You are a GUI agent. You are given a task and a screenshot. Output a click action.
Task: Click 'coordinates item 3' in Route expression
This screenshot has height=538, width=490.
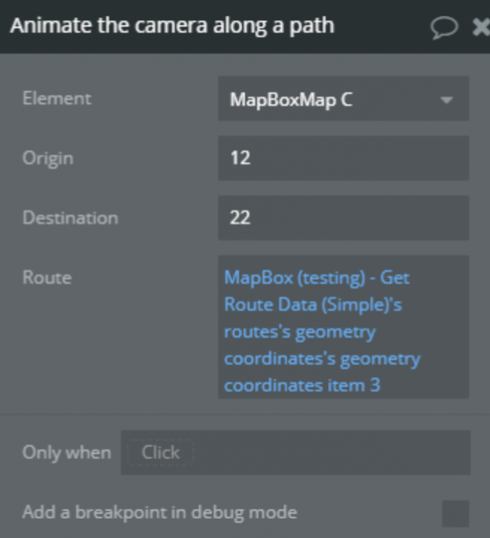point(302,385)
